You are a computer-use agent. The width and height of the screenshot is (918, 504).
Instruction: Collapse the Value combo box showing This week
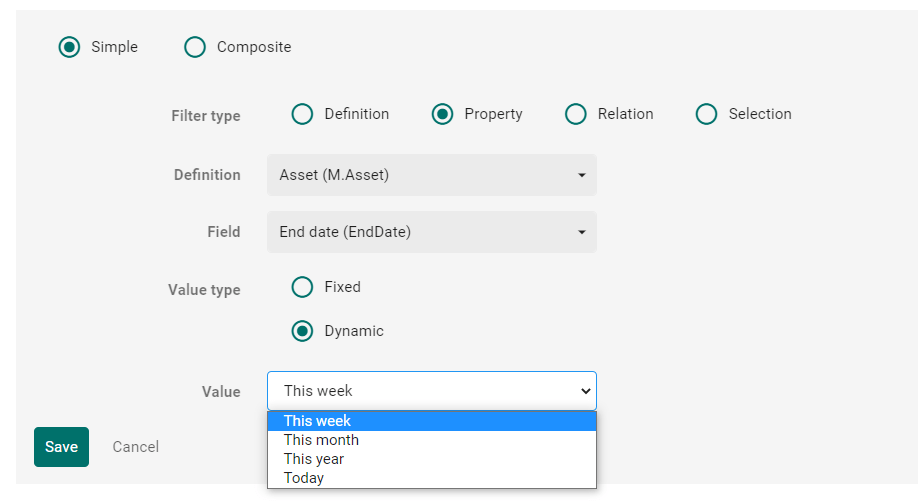tap(431, 391)
